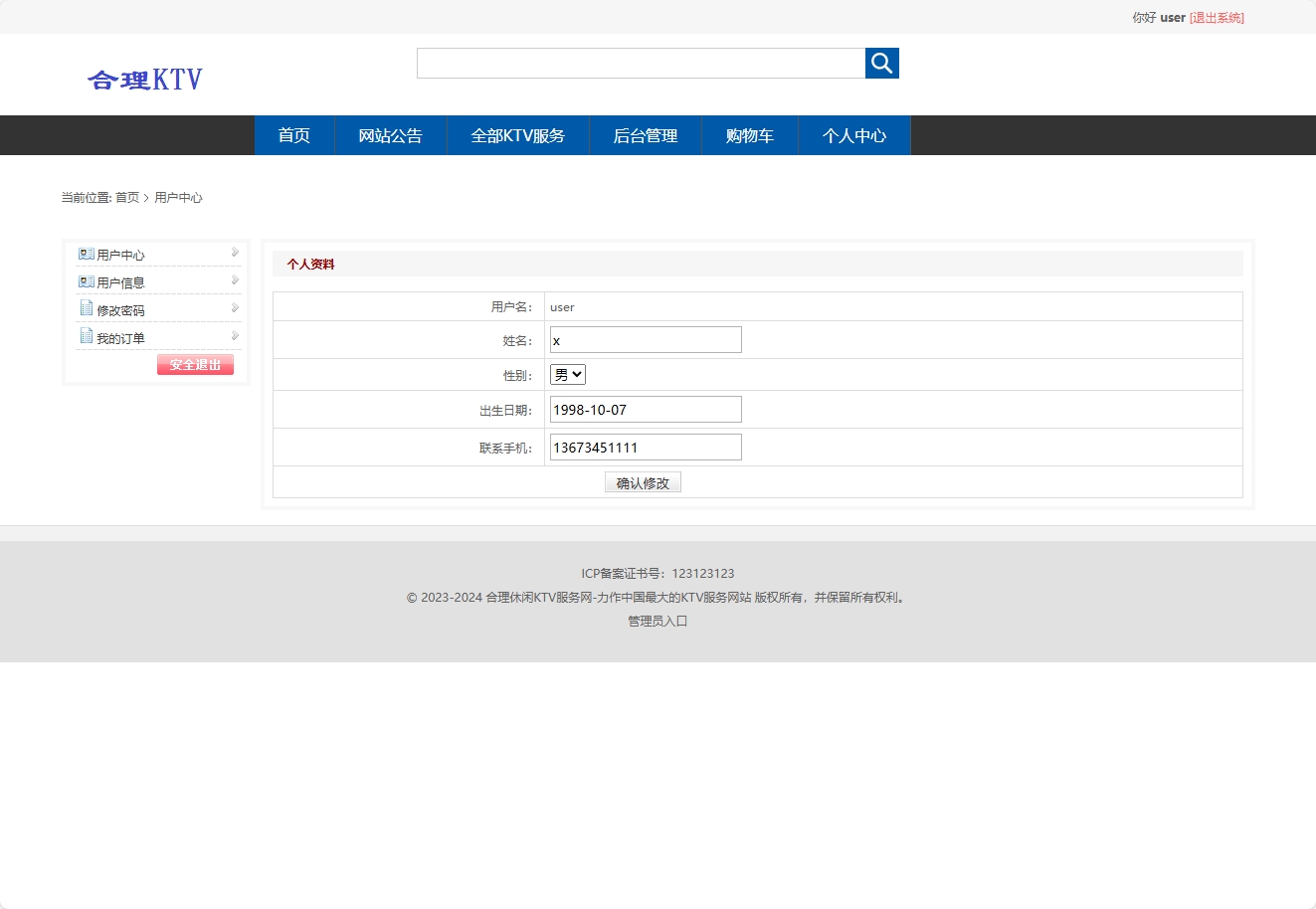Click 首页 in the breadcrumb trail
Image resolution: width=1316 pixels, height=909 pixels.
[x=126, y=197]
